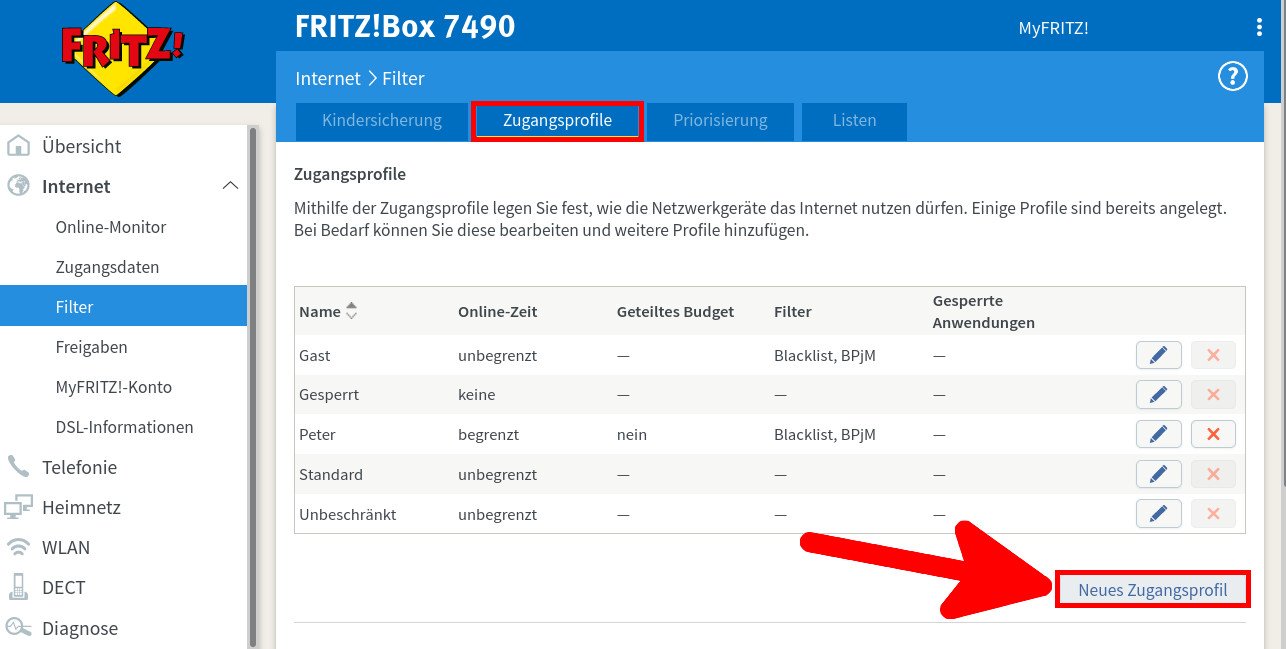Click the handset icon beside DECT
The height and width of the screenshot is (649, 1286).
point(18,587)
